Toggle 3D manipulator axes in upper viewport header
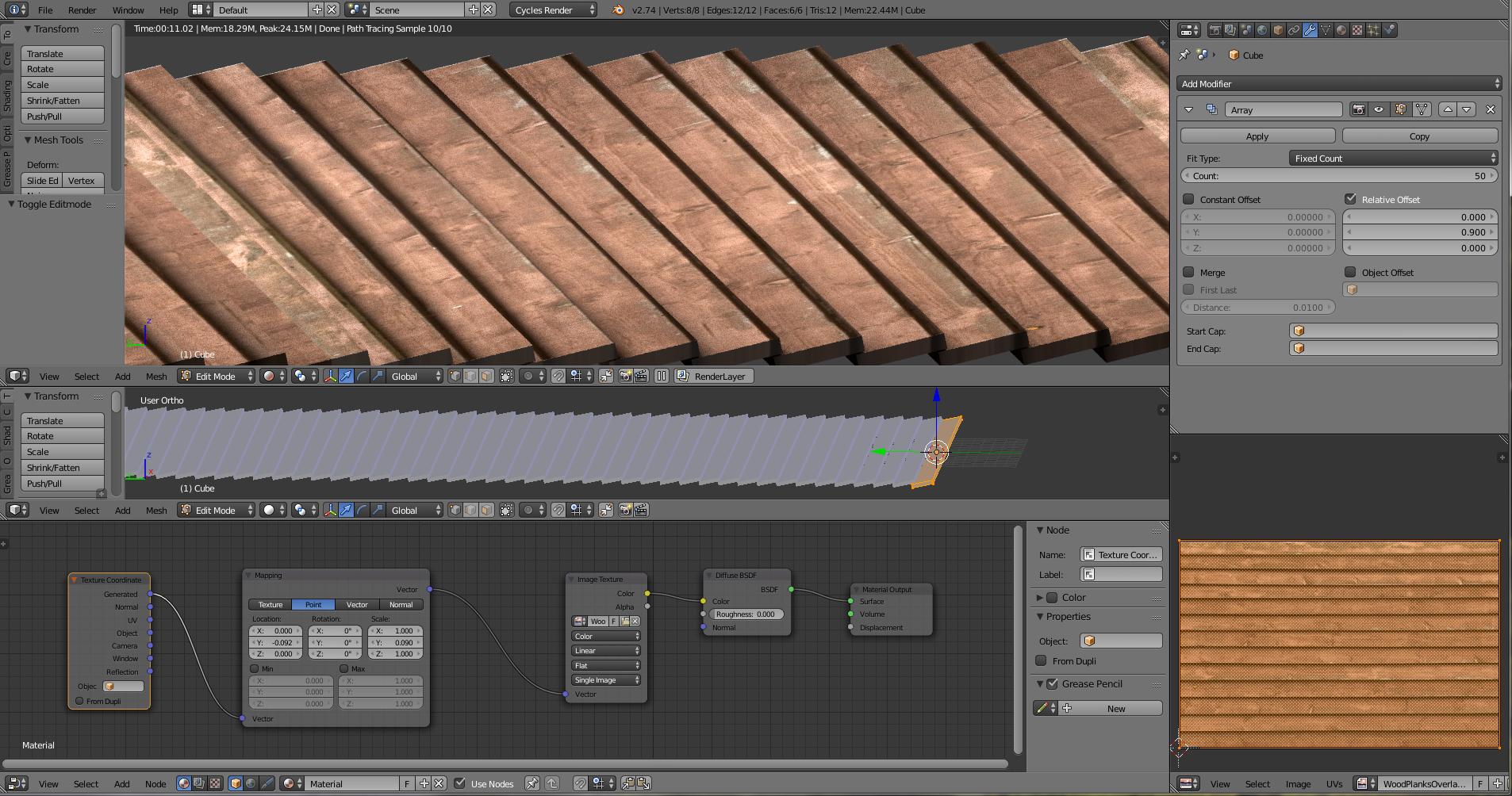This screenshot has width=1512, height=796. click(331, 376)
